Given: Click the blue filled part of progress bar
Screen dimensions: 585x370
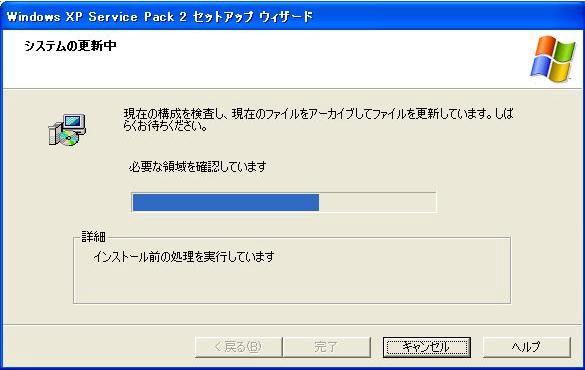Looking at the screenshot, I should click(x=226, y=203).
